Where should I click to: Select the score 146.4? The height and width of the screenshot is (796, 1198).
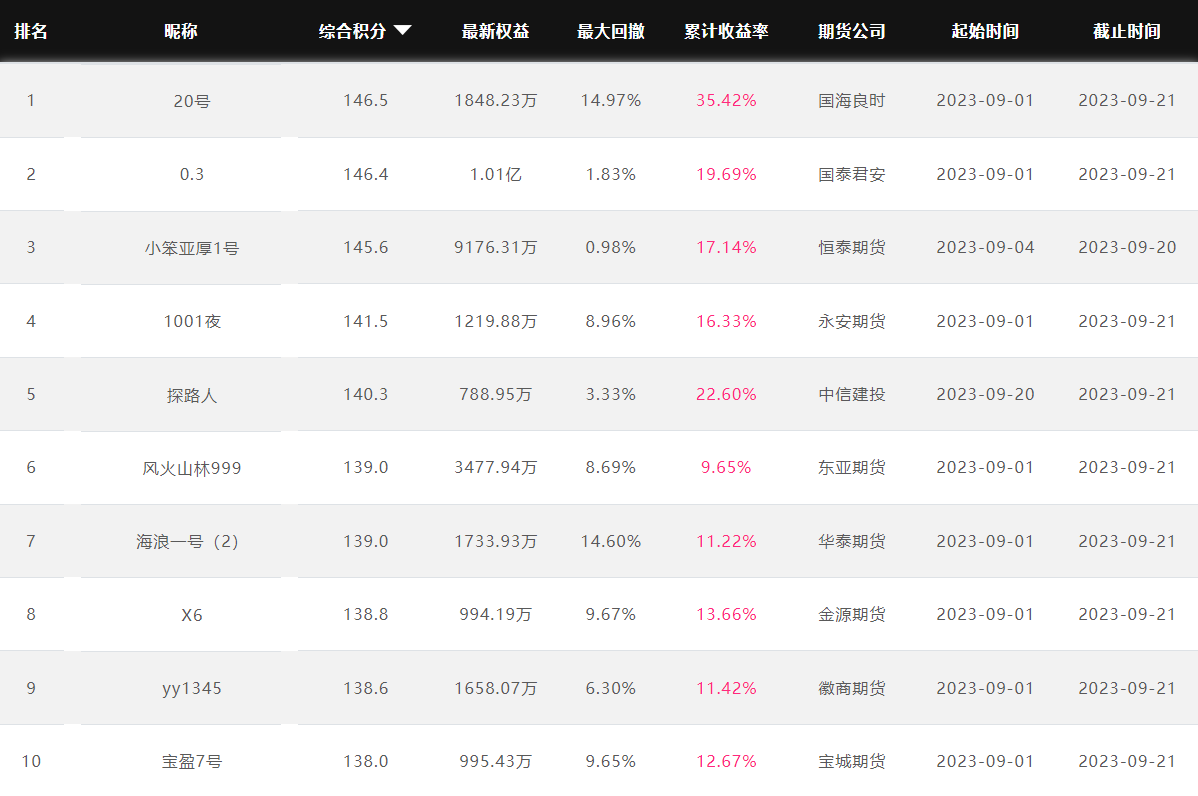pyautogui.click(x=366, y=174)
